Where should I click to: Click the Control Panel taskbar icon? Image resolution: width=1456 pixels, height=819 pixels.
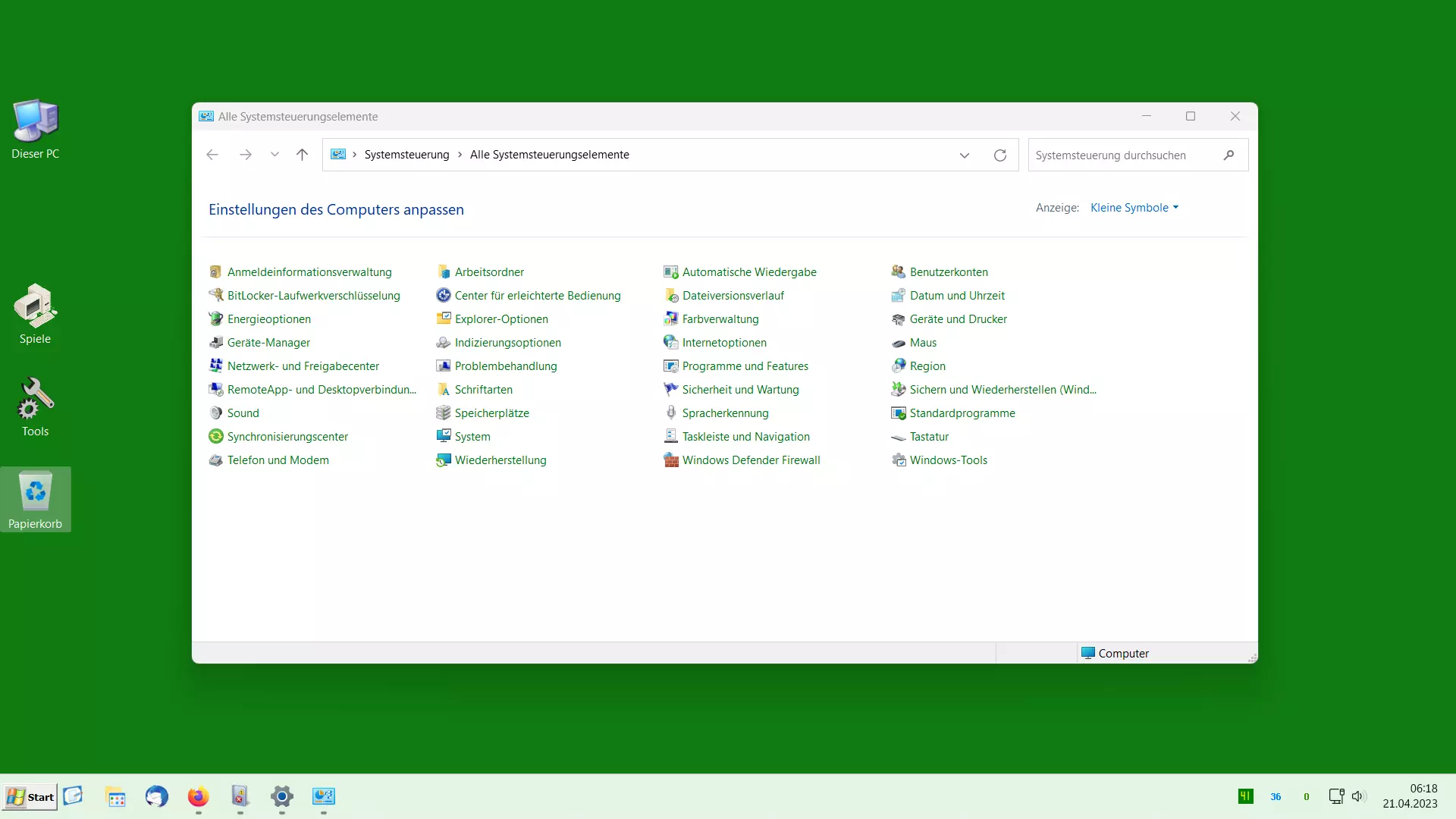point(323,796)
